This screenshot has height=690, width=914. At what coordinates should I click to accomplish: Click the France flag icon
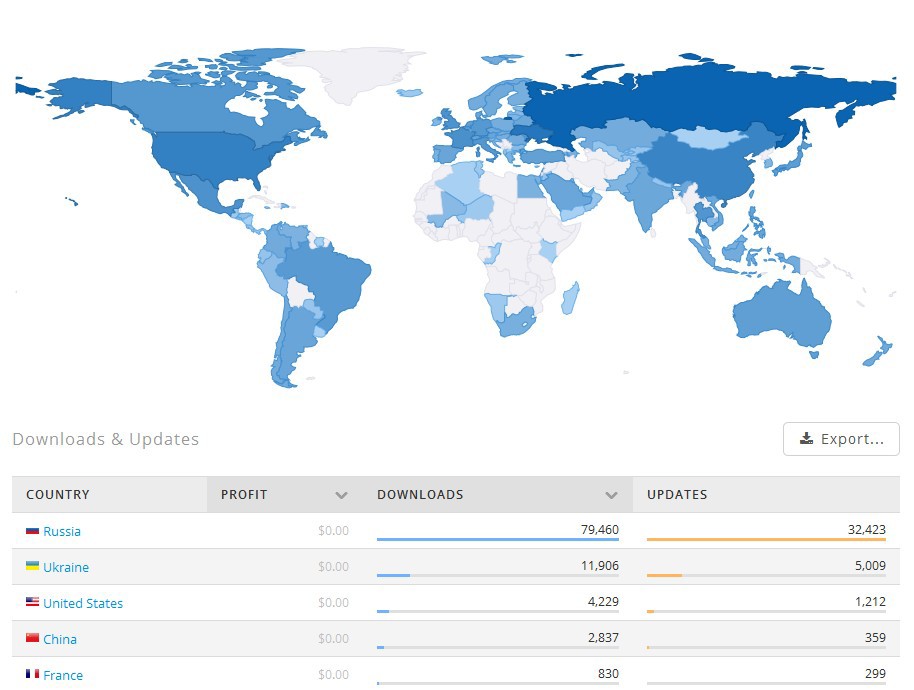33,674
